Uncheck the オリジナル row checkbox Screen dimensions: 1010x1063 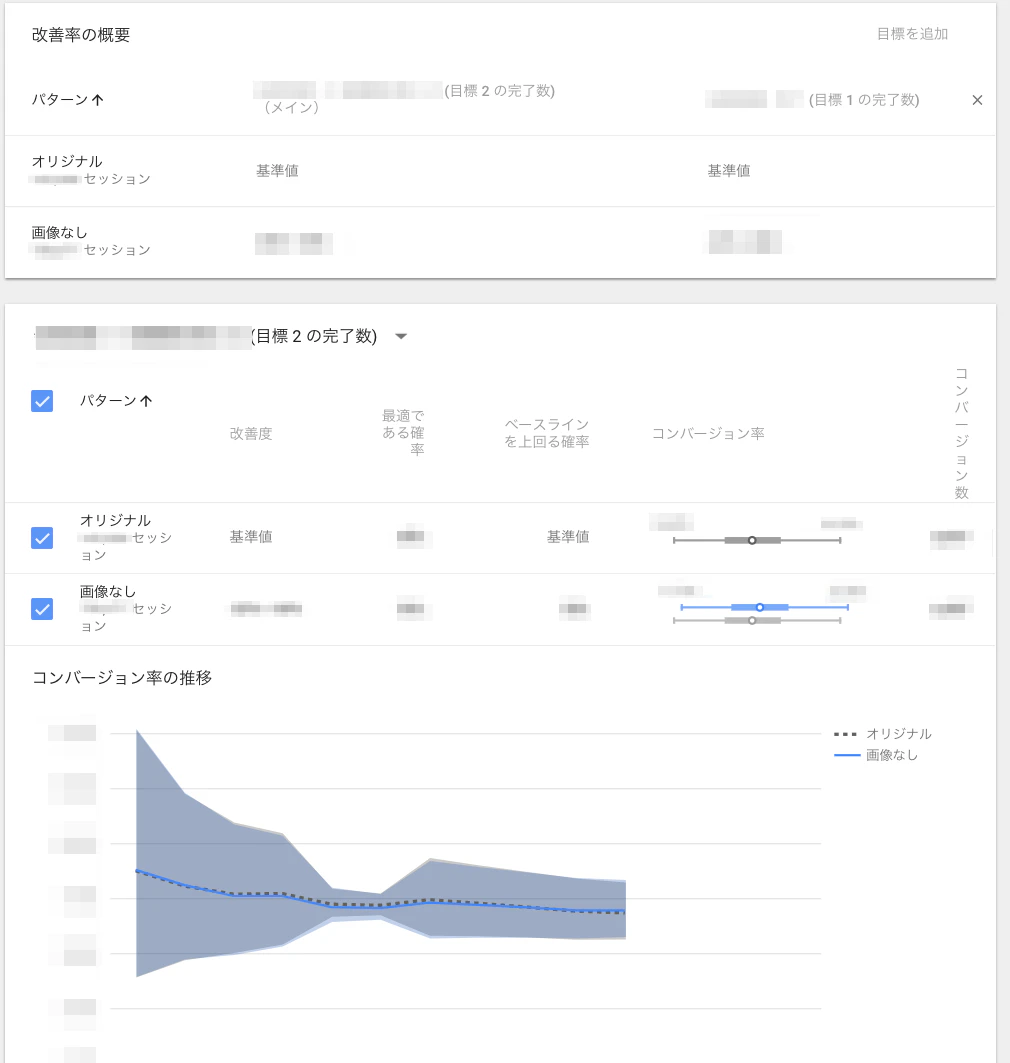tap(42, 538)
